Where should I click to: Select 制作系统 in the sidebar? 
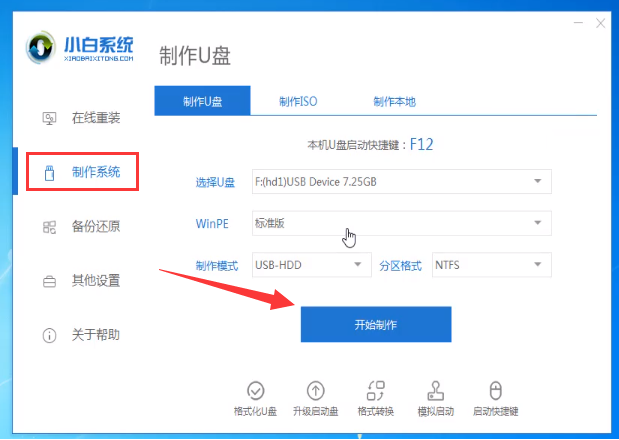coord(84,172)
